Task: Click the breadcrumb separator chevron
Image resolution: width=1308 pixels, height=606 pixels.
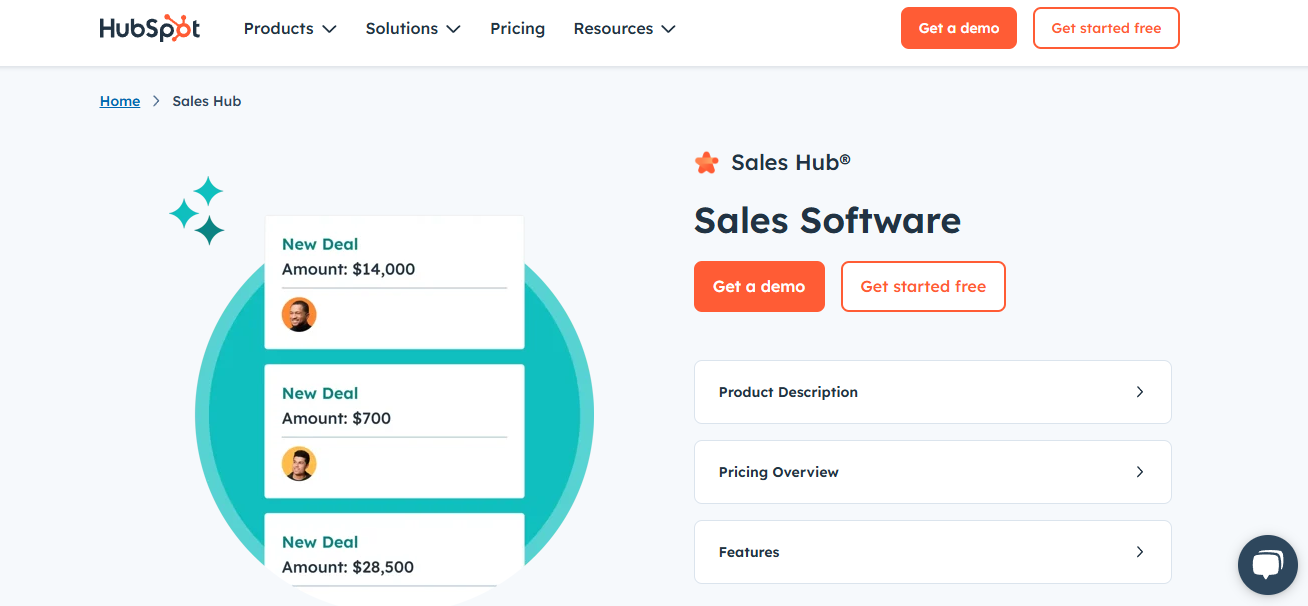Action: click(156, 101)
